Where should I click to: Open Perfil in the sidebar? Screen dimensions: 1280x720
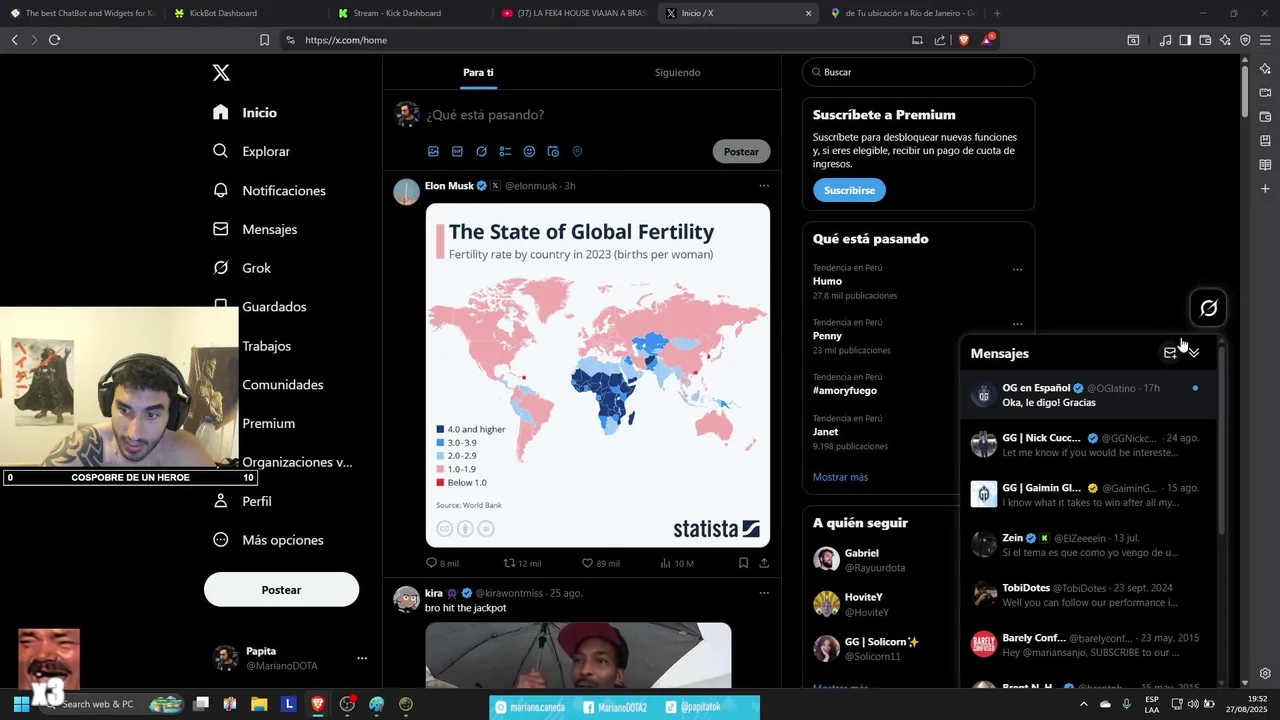(242, 501)
